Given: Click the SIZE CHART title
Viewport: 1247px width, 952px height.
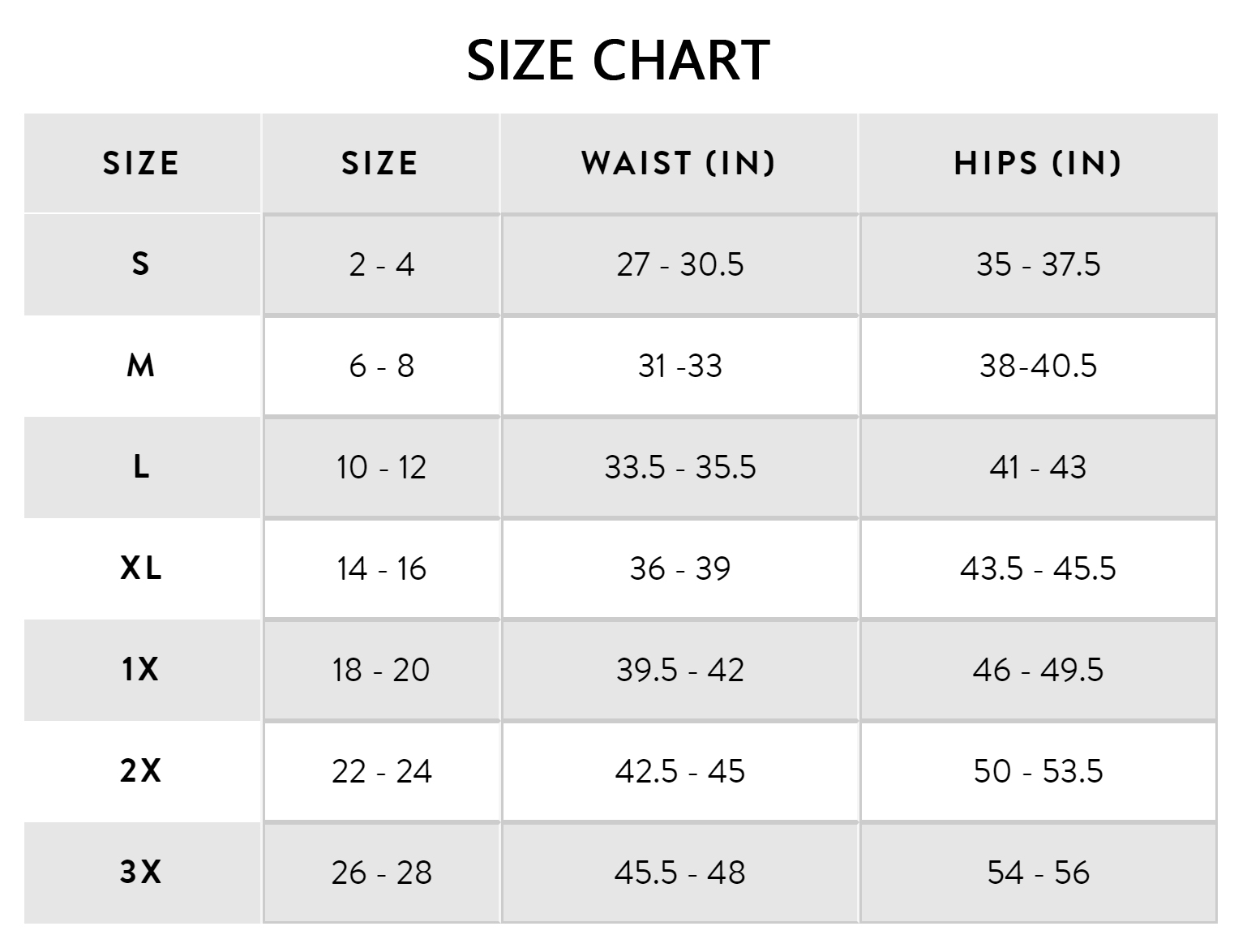Looking at the screenshot, I should 618,60.
